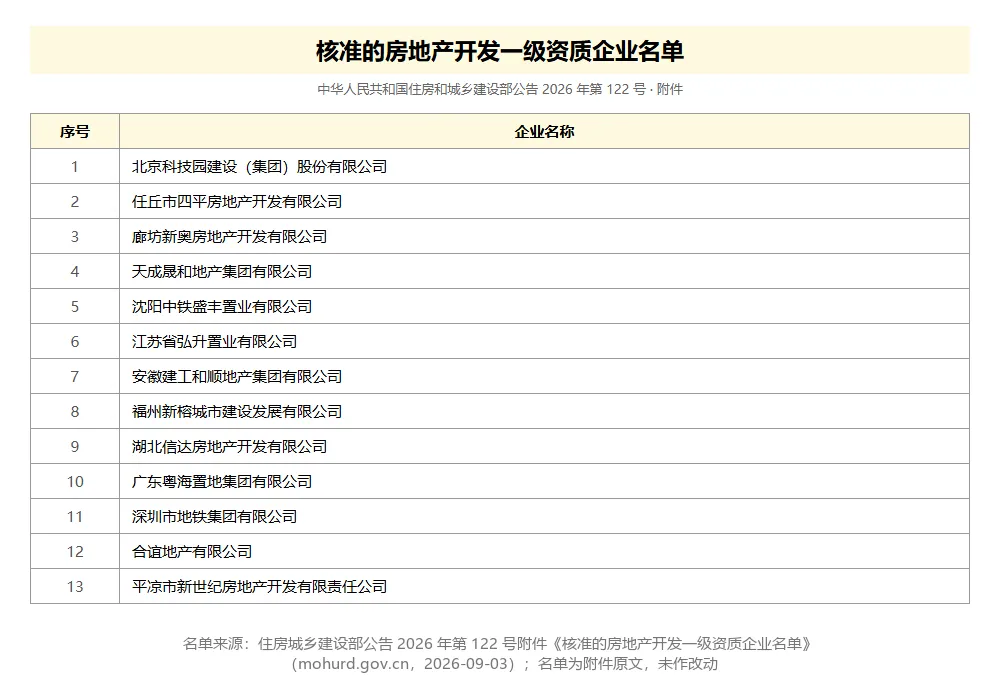This screenshot has height=675, width=1000.
Task: Click serial number 10 cell
Action: [x=75, y=482]
